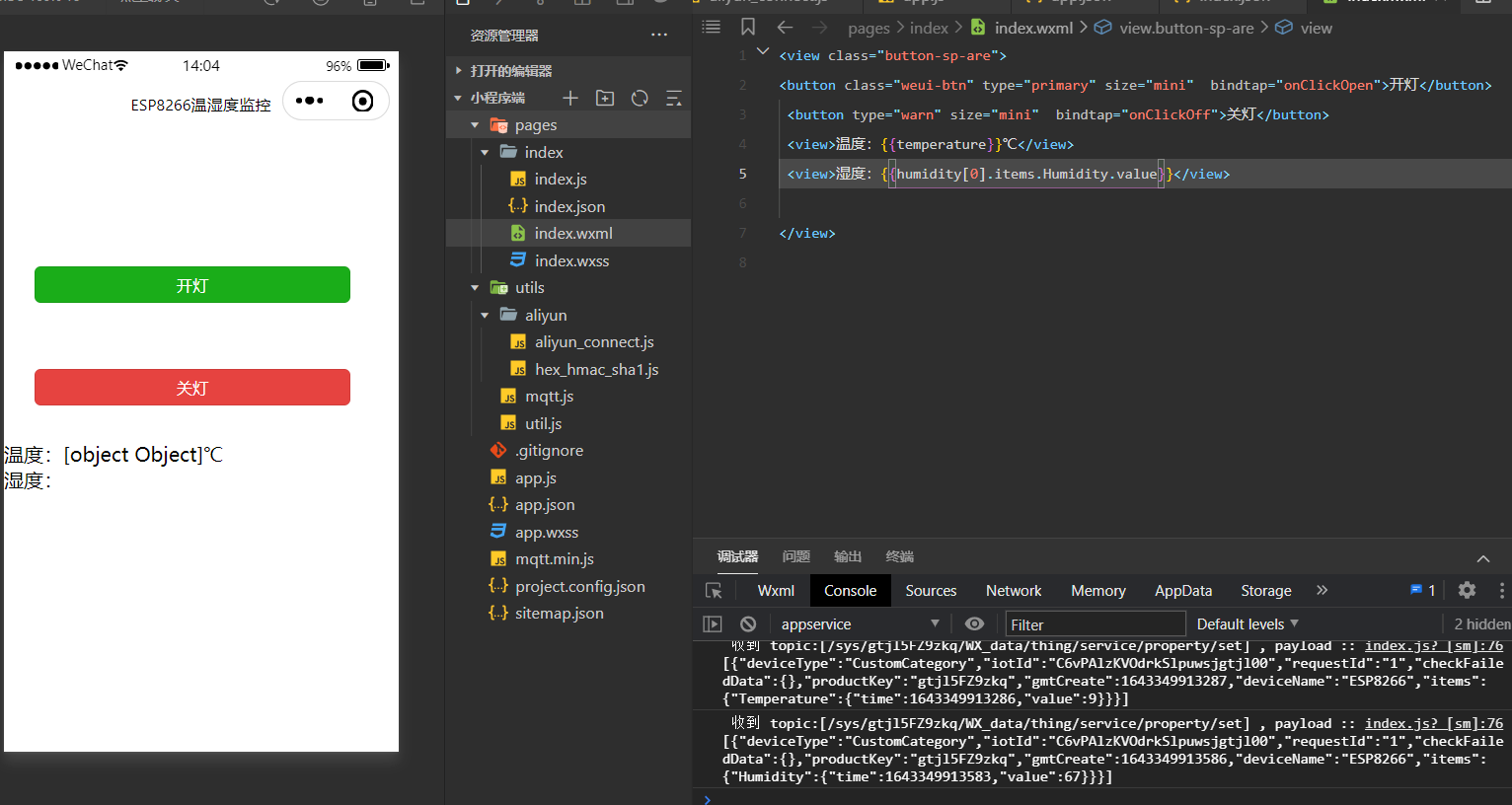Switch to the 终端 panel tab
The height and width of the screenshot is (805, 1512).
899,556
